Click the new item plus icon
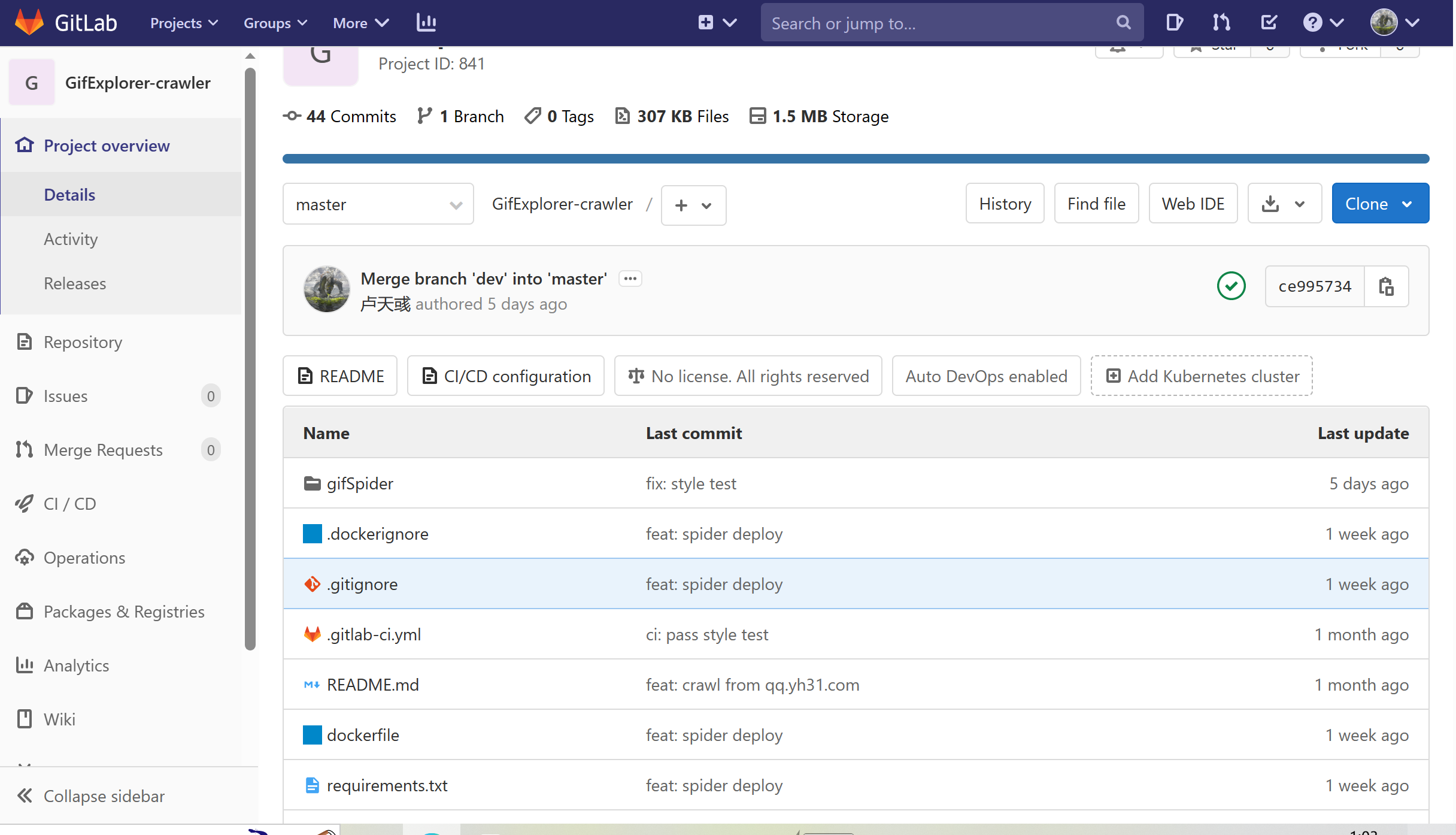 (x=706, y=23)
